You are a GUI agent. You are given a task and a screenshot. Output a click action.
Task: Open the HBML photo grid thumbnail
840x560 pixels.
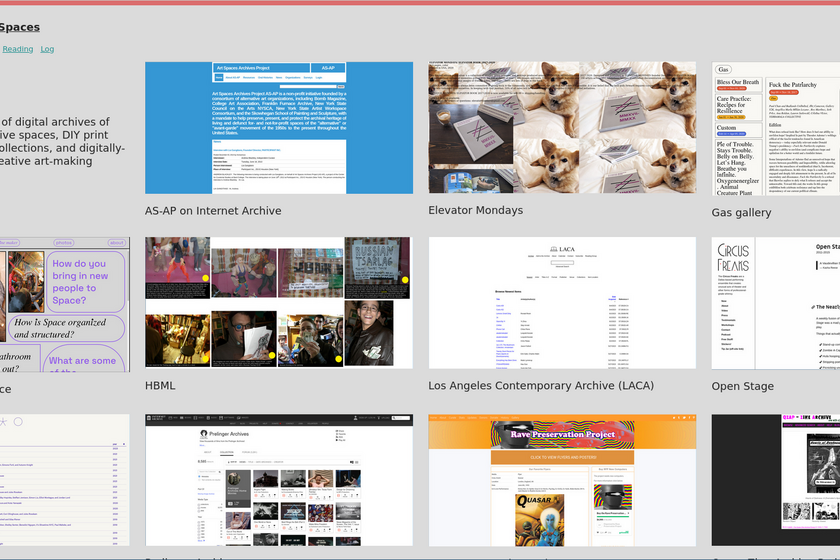coord(279,303)
